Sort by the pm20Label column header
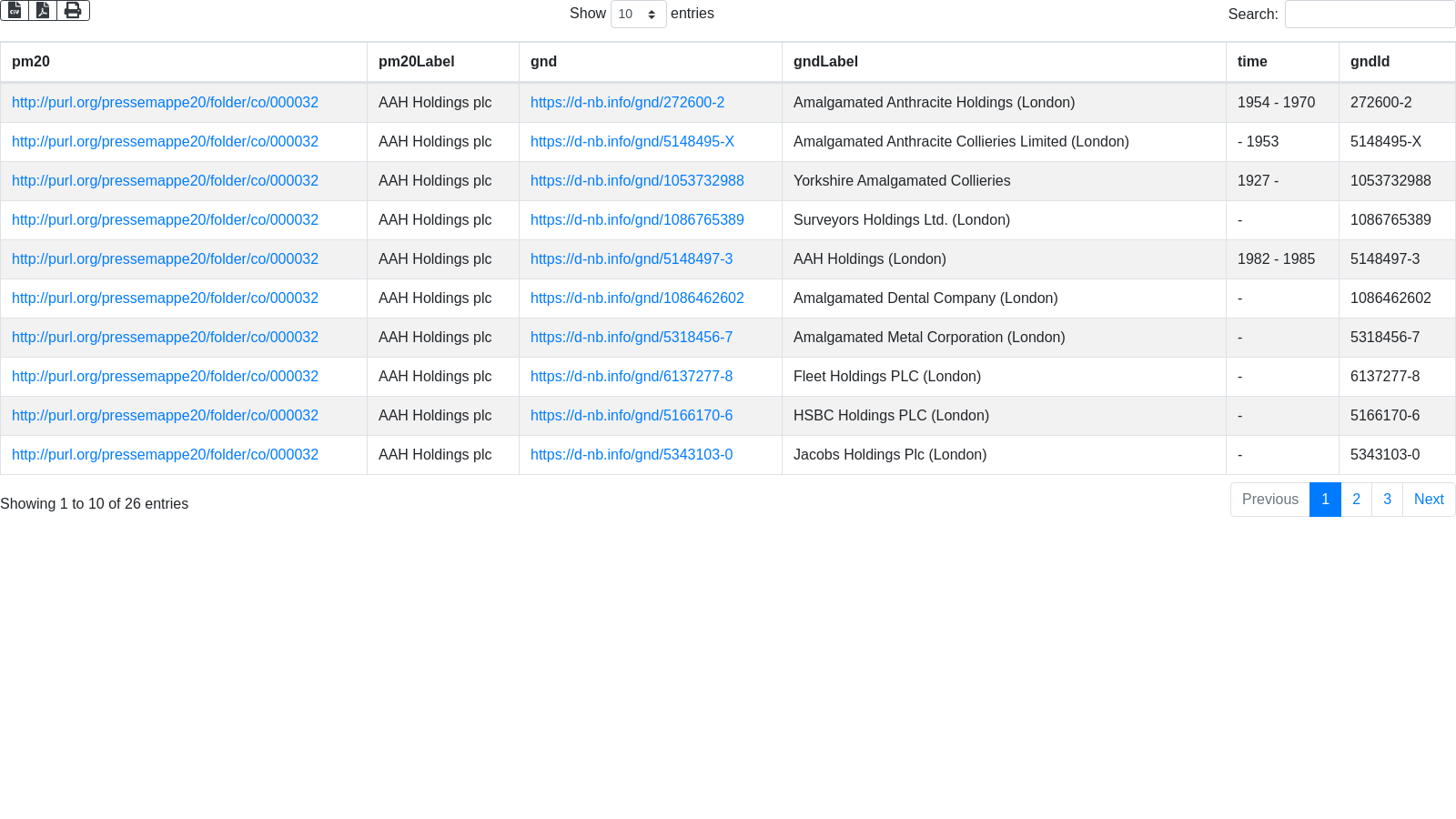The width and height of the screenshot is (1456, 819). point(443,62)
